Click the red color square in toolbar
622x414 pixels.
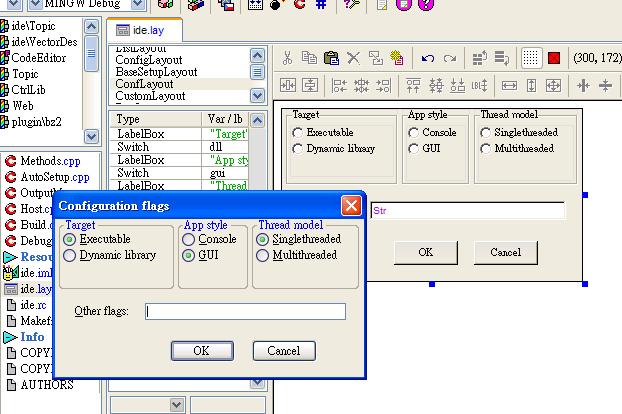[x=554, y=58]
